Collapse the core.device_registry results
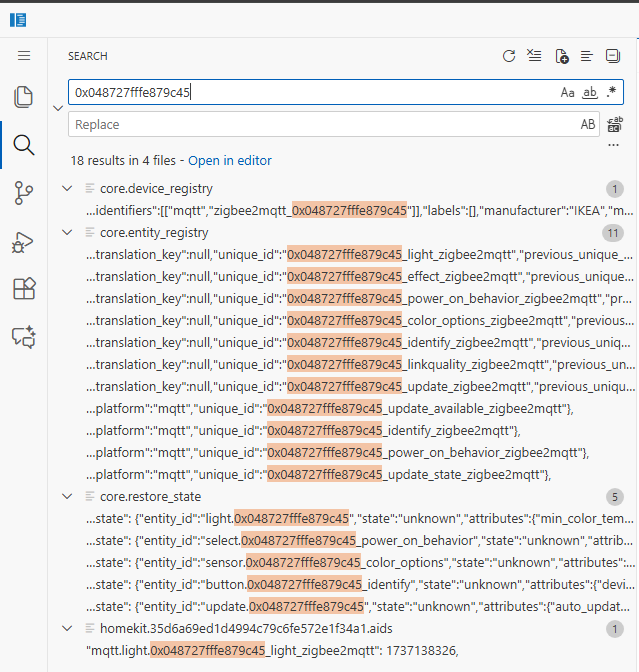The width and height of the screenshot is (639, 672). coord(67,188)
